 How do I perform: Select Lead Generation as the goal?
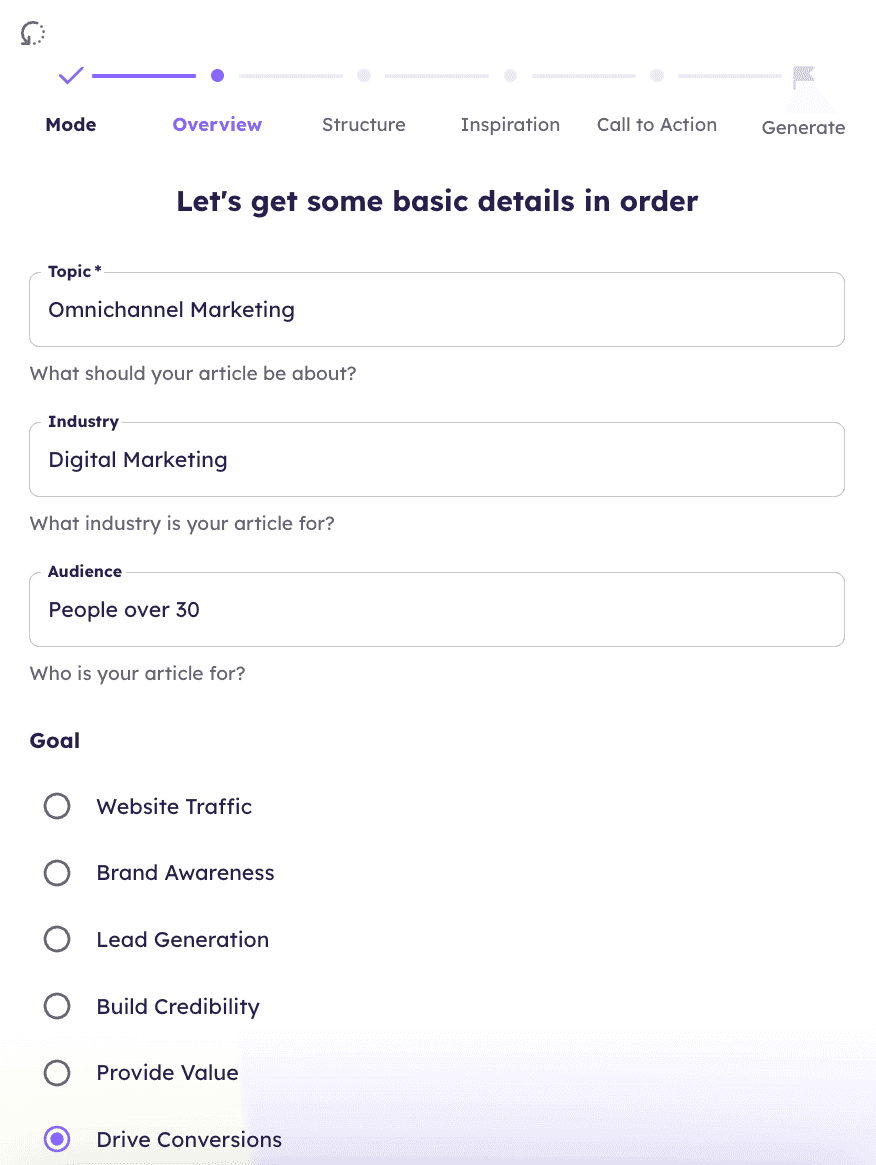57,940
